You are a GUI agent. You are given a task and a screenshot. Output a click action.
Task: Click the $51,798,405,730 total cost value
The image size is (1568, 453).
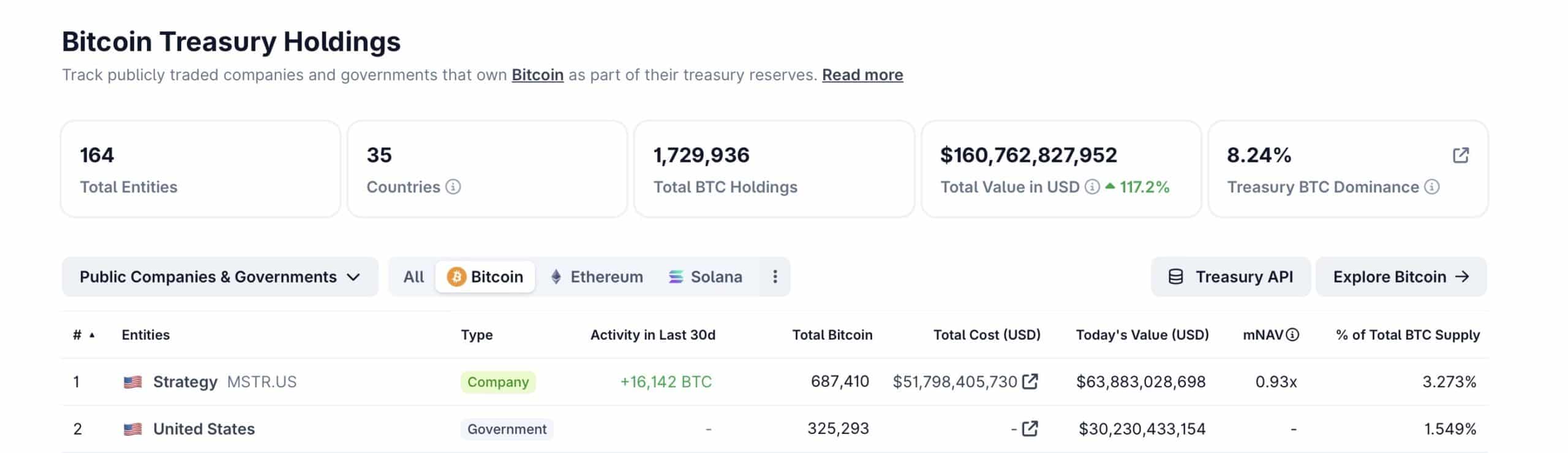(x=955, y=382)
